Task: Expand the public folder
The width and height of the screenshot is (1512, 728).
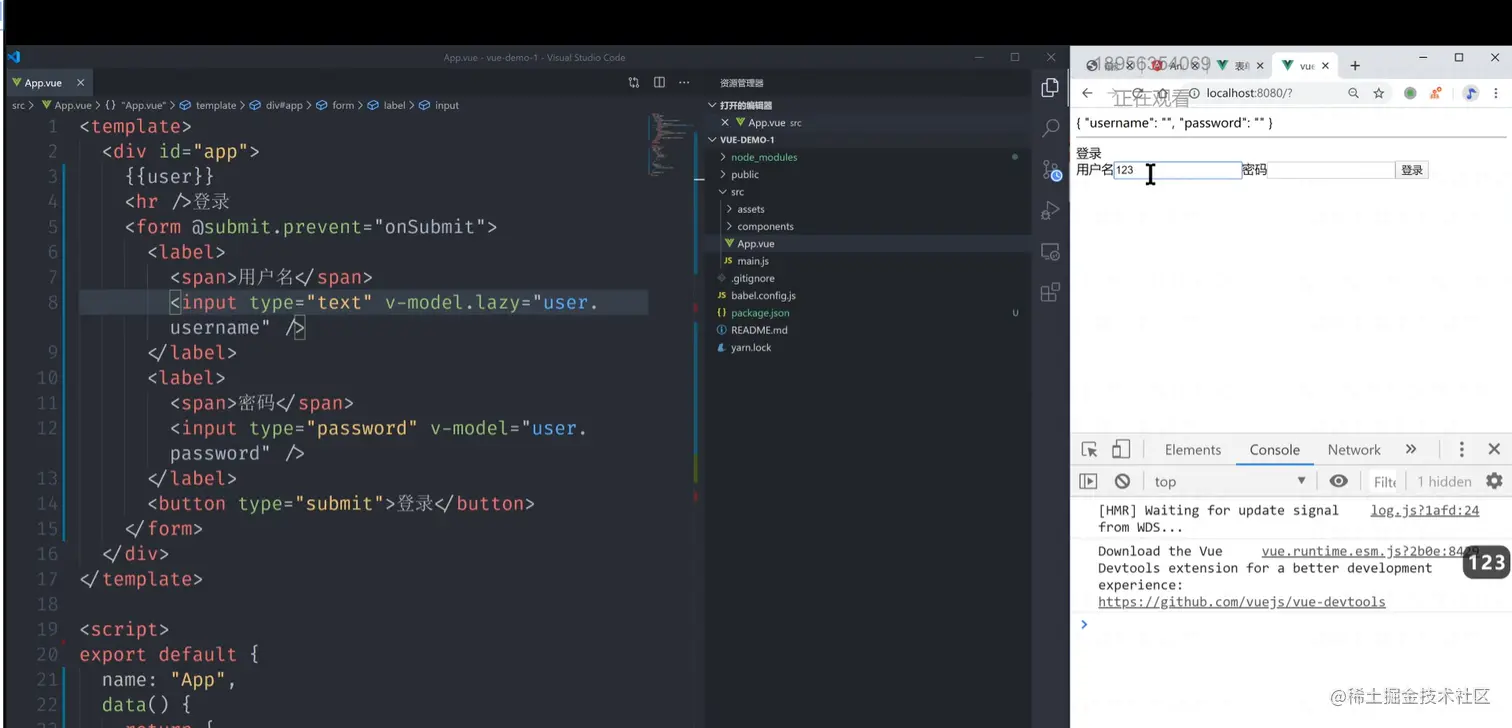Action: (x=745, y=174)
